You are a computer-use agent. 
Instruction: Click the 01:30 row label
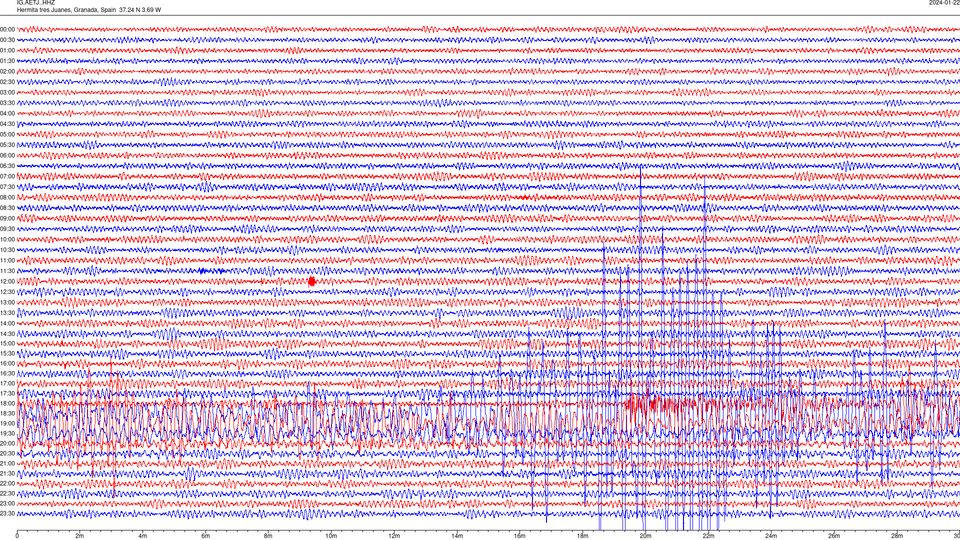coord(7,61)
